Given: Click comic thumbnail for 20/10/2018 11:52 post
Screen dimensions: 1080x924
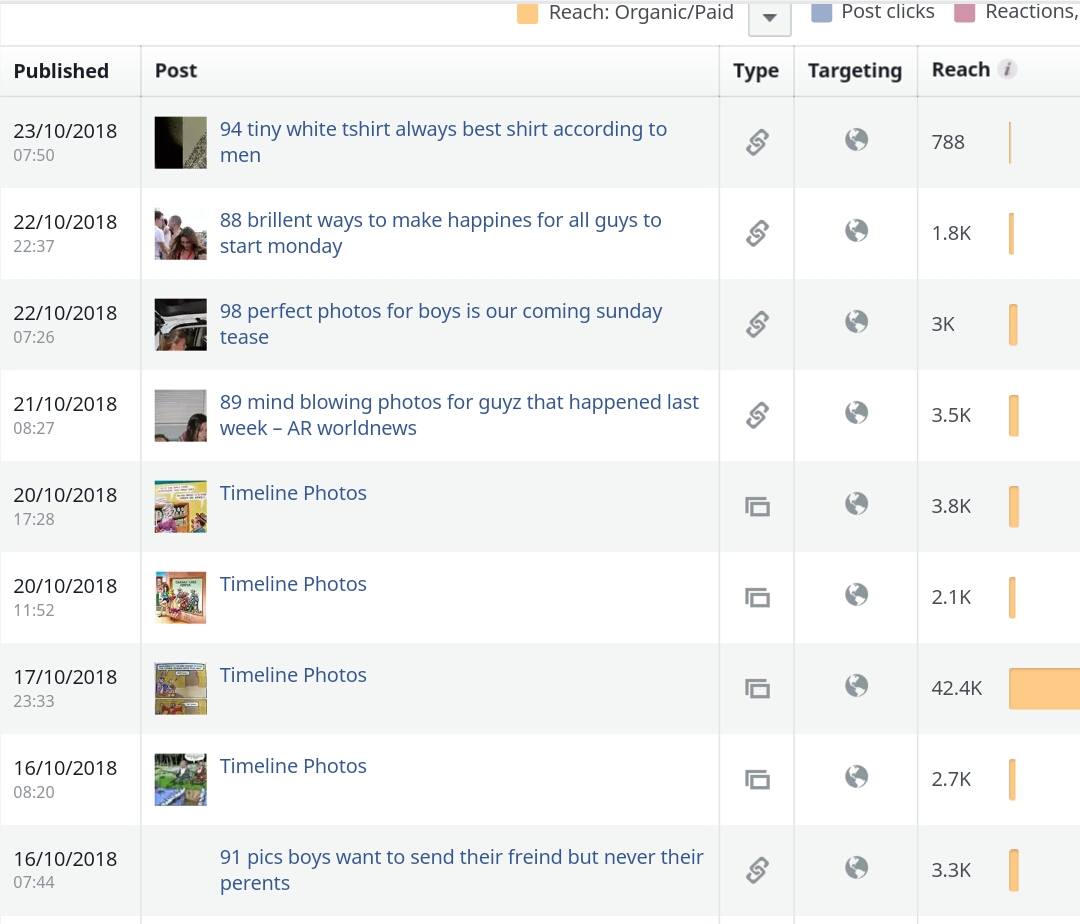Looking at the screenshot, I should (180, 597).
